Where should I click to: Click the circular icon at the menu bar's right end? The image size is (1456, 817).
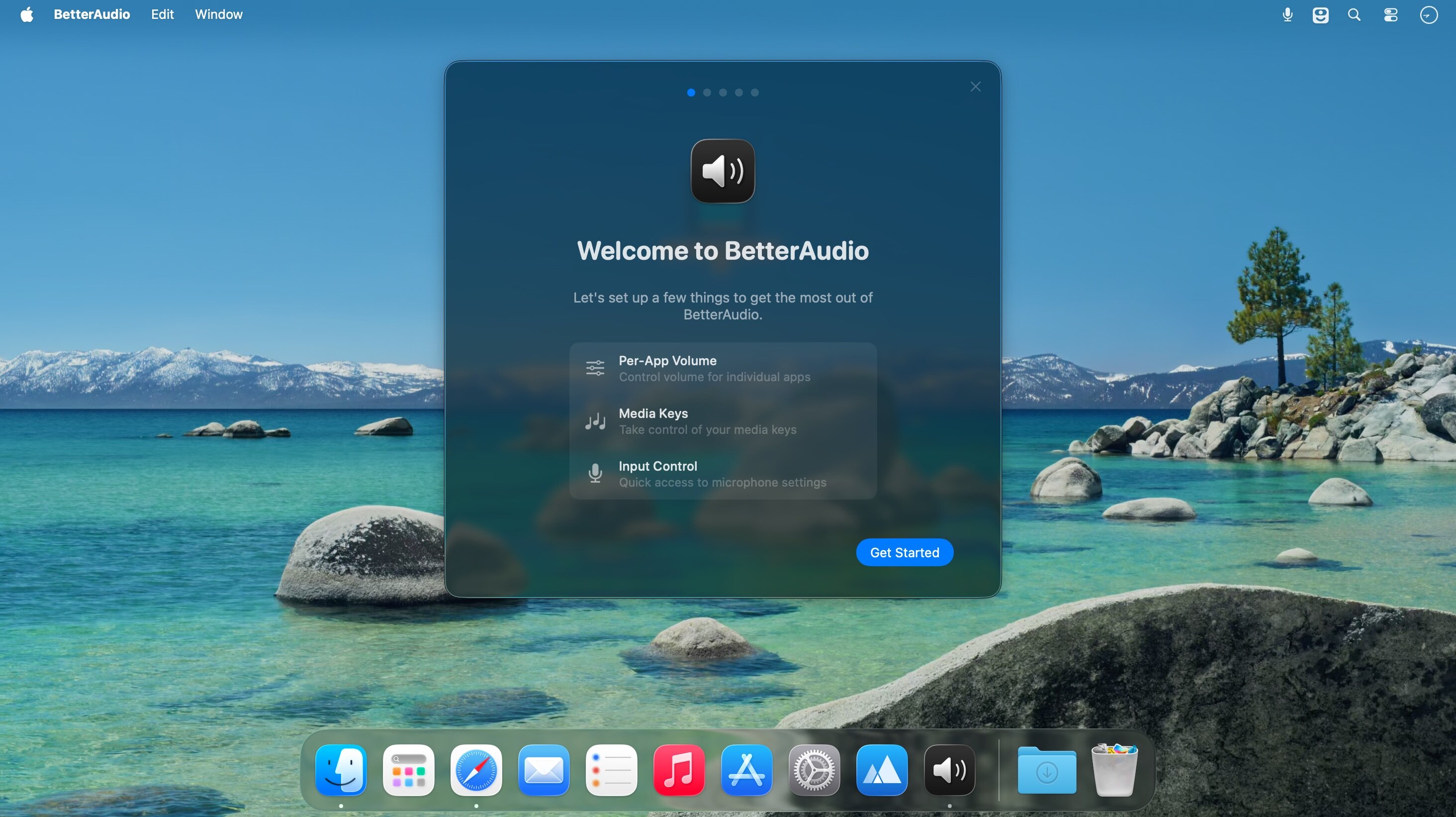point(1429,15)
